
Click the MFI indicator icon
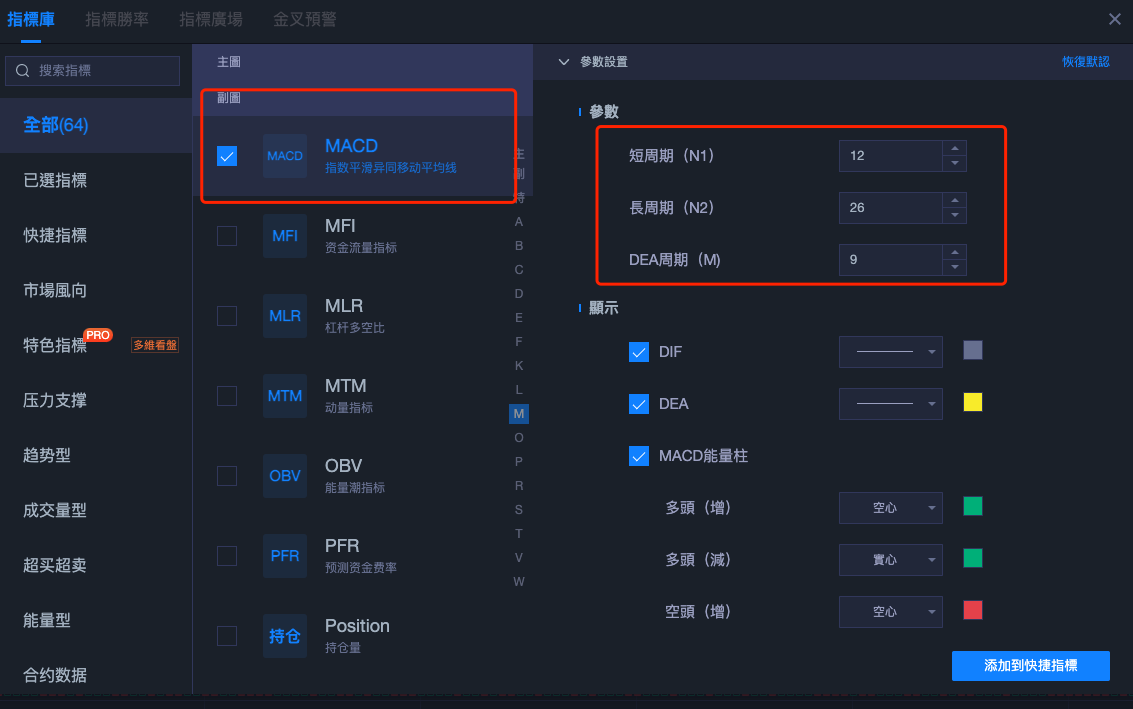click(x=285, y=236)
